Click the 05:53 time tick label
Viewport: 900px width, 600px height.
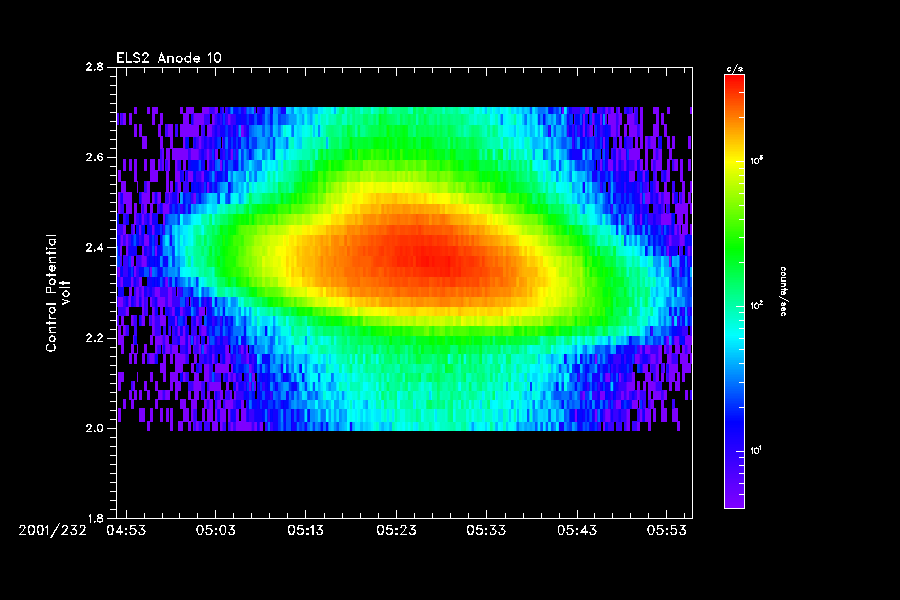coord(666,531)
